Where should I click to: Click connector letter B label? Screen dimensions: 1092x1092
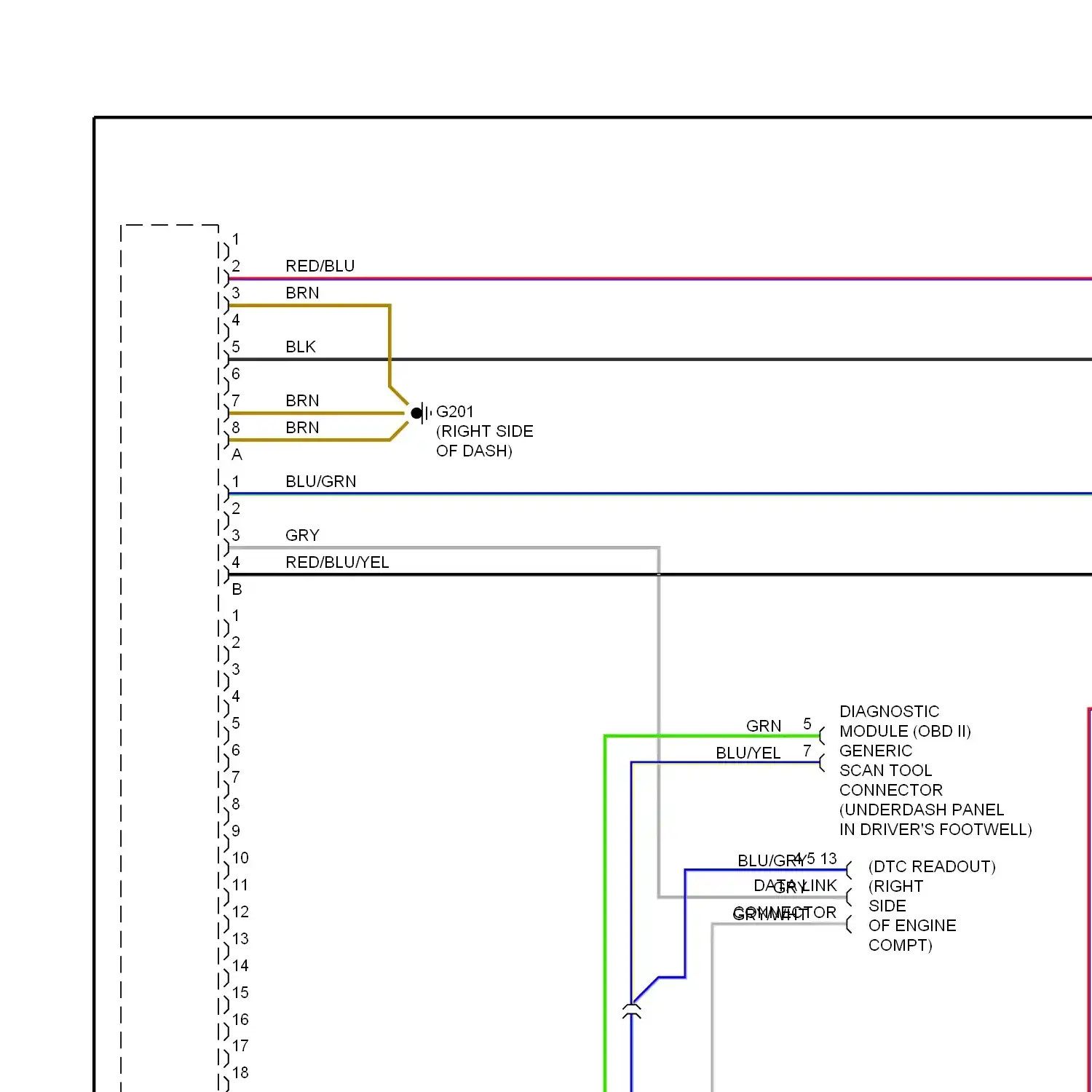tap(237, 589)
